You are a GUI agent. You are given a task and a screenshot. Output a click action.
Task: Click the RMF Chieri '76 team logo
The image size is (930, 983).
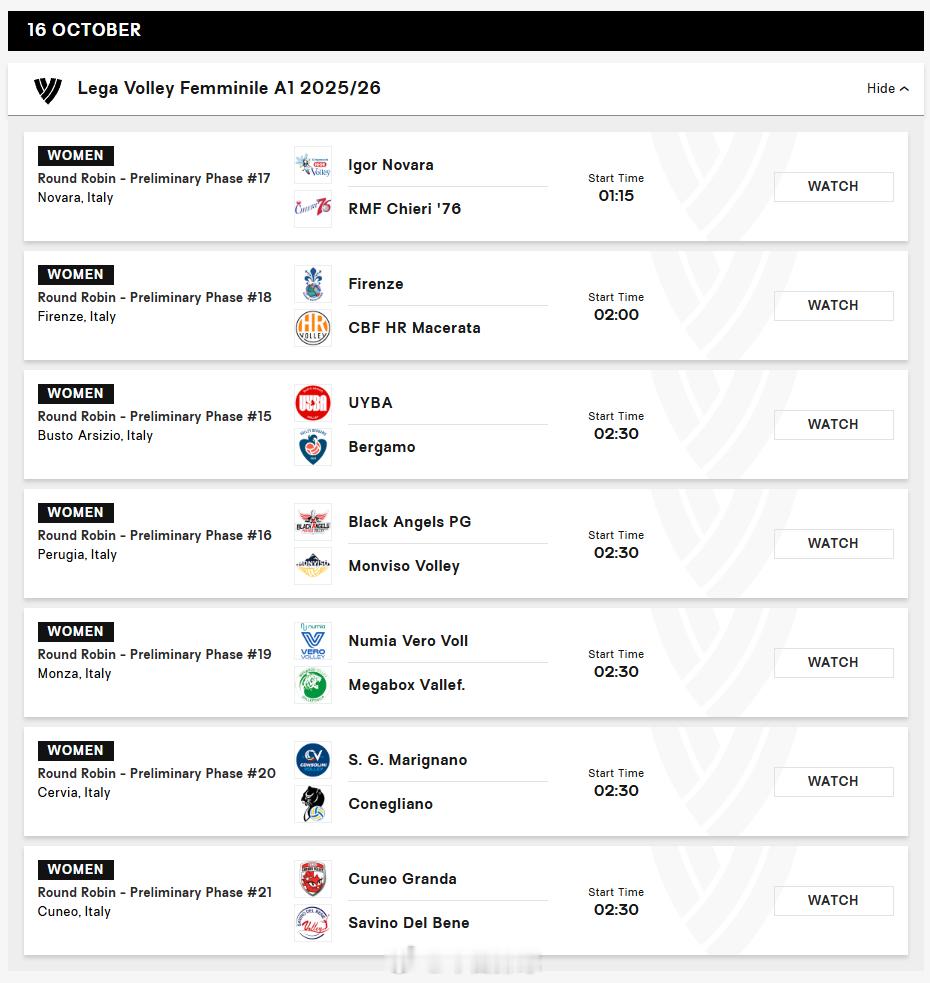pyautogui.click(x=313, y=209)
